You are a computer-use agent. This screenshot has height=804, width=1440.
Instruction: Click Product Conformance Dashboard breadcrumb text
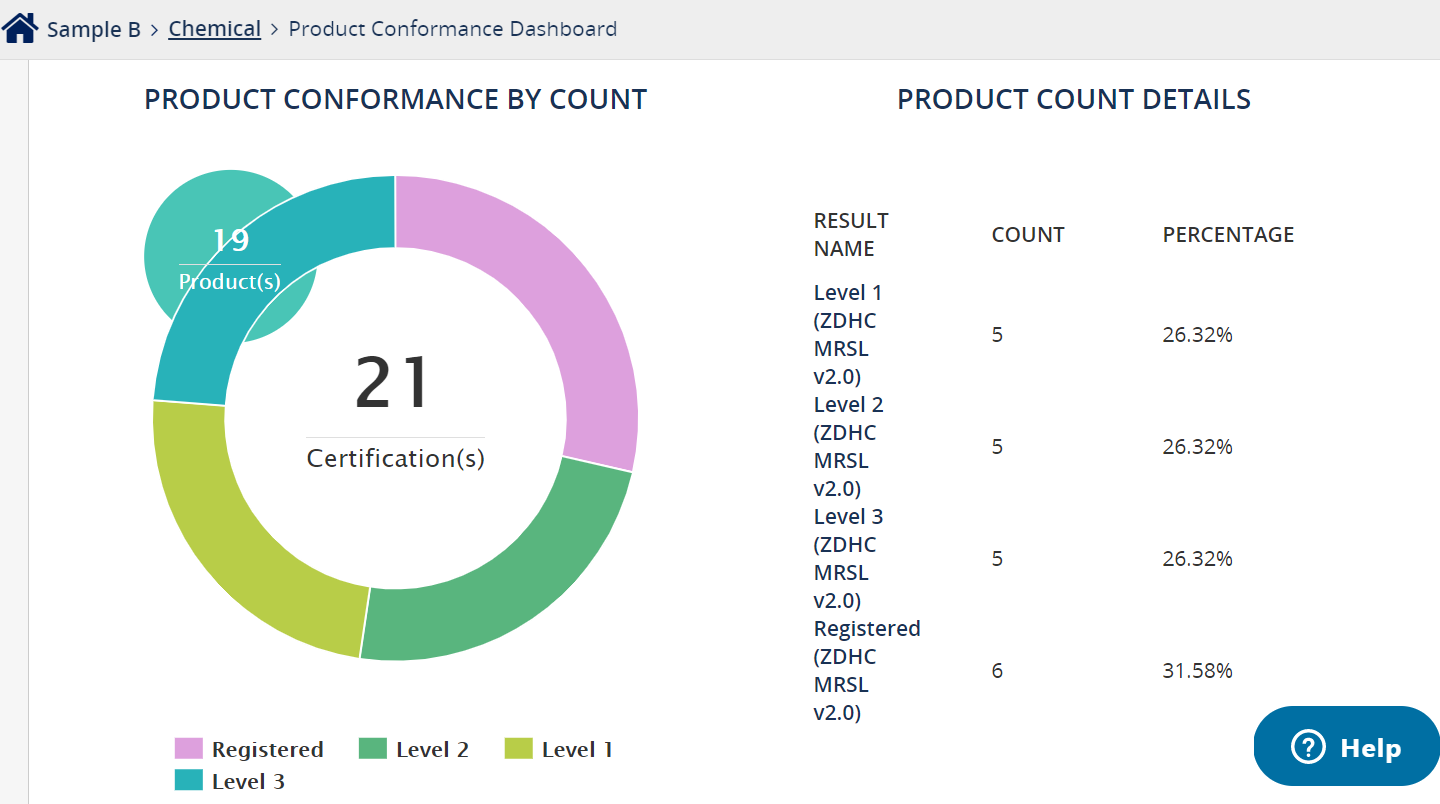(453, 29)
